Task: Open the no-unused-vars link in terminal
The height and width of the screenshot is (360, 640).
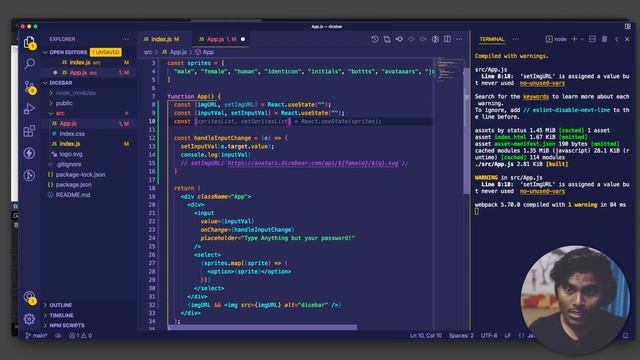Action: tap(542, 83)
